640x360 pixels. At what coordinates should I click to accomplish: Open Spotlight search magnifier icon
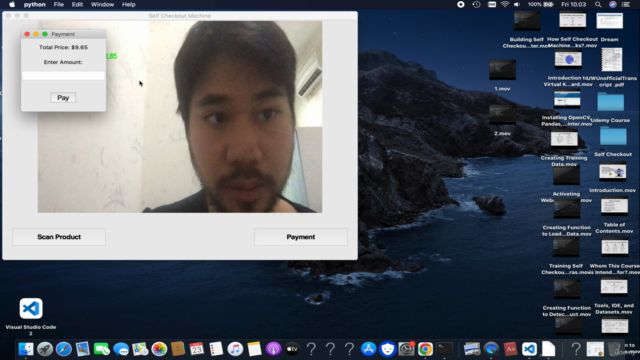(598, 4)
